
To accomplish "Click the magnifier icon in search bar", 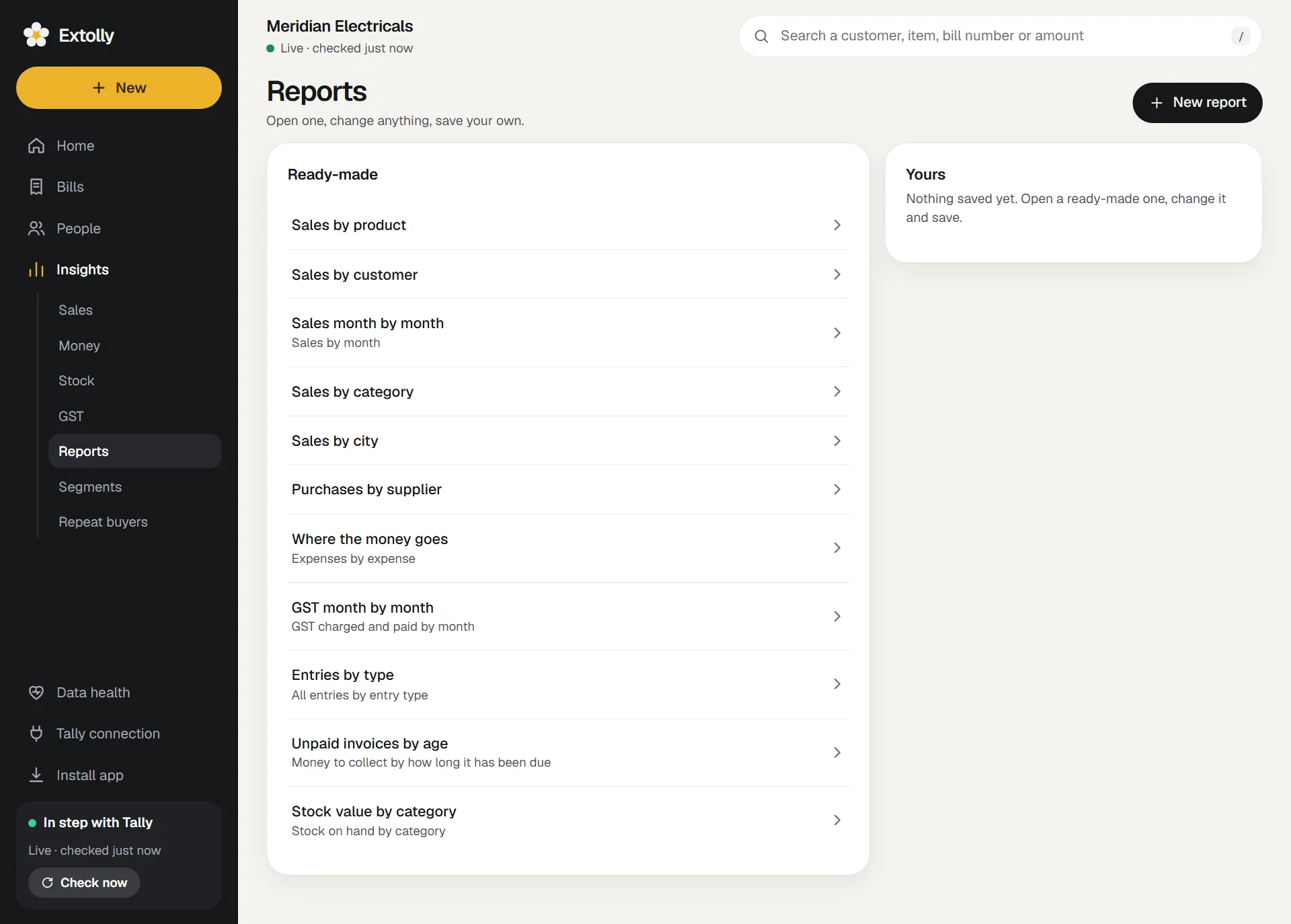I will click(761, 36).
